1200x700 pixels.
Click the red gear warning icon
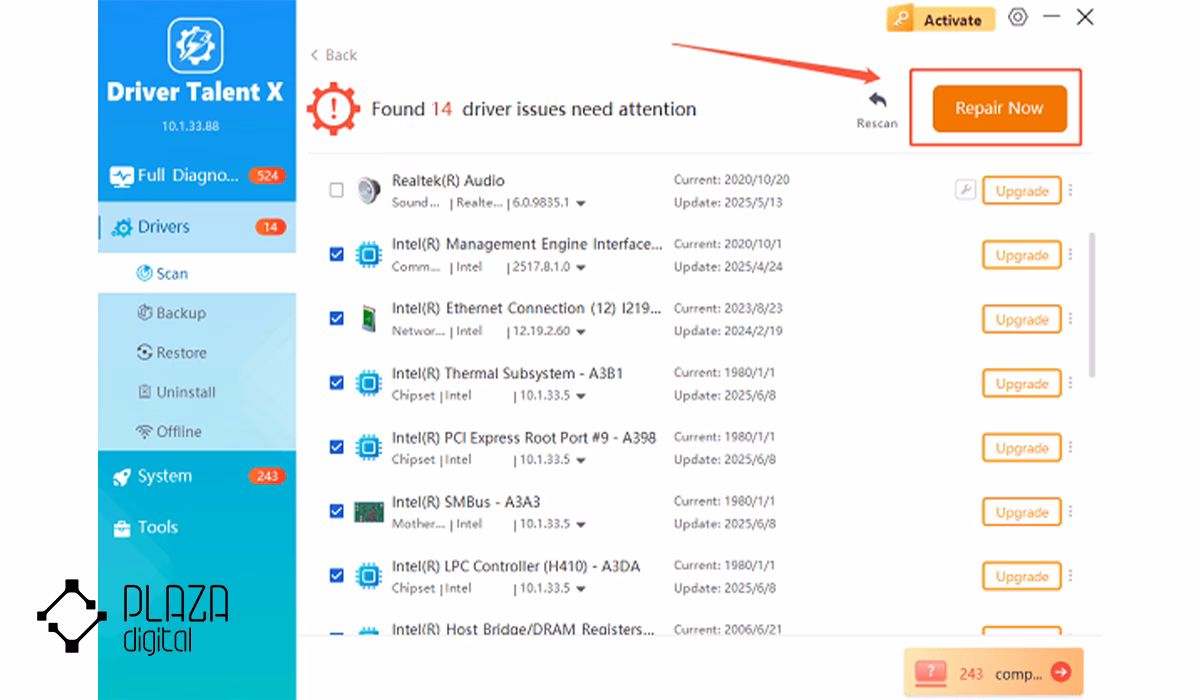pos(332,107)
